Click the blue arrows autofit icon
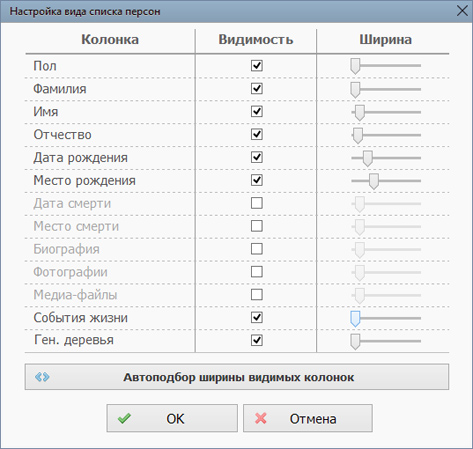This screenshot has width=473, height=449. [x=42, y=377]
